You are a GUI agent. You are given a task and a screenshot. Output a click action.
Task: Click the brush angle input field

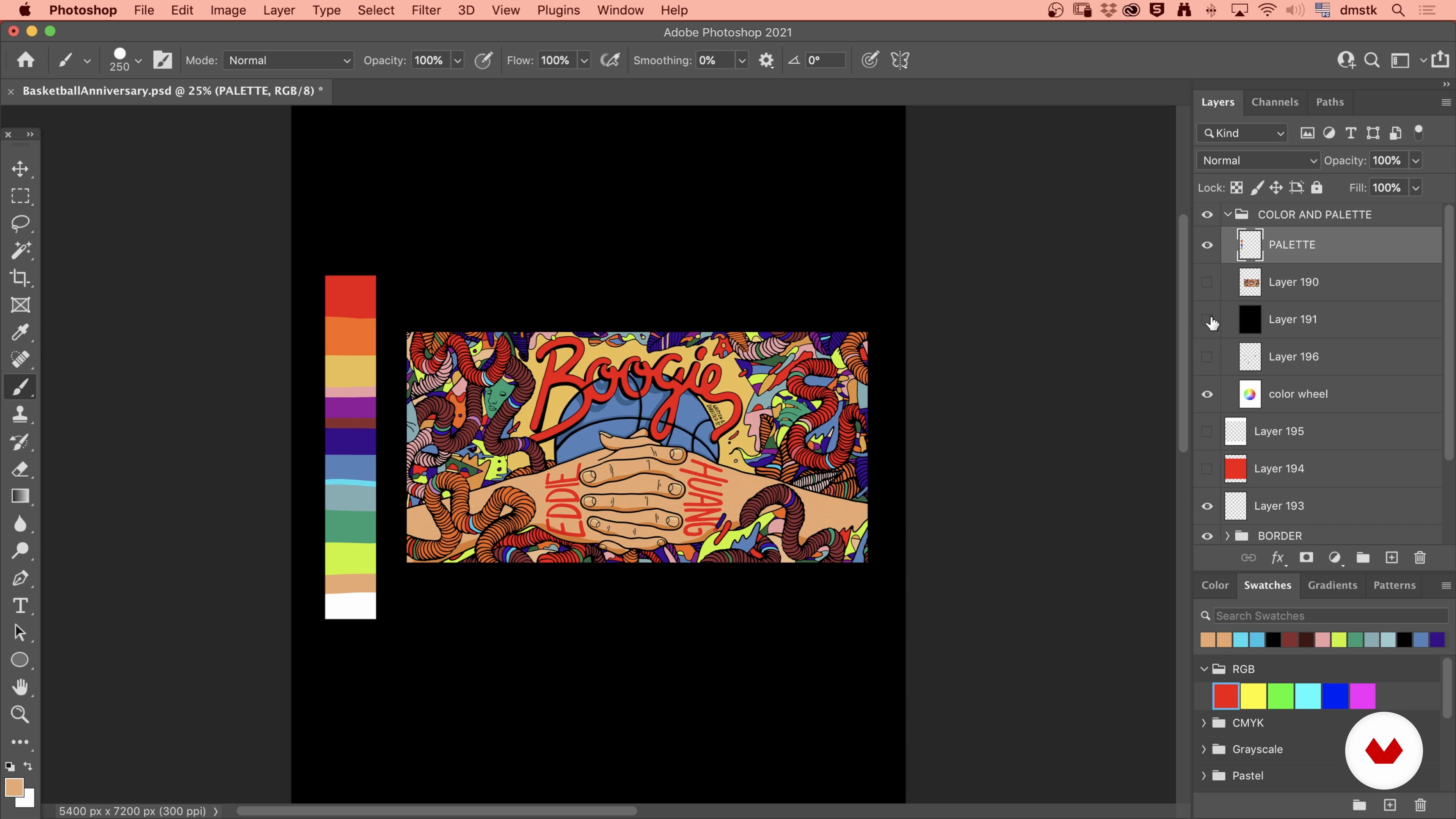pyautogui.click(x=825, y=60)
